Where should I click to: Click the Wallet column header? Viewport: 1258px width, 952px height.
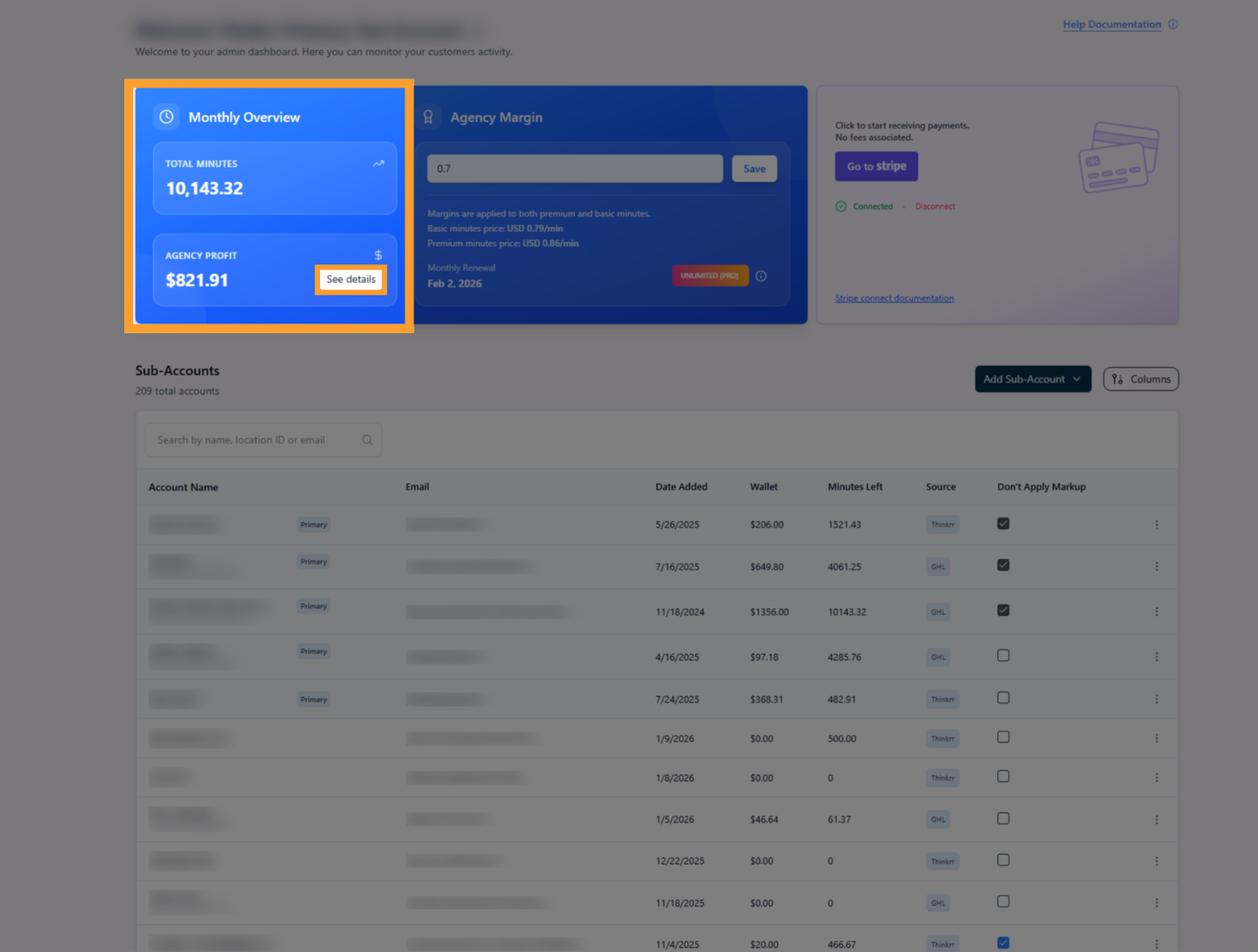click(x=764, y=487)
